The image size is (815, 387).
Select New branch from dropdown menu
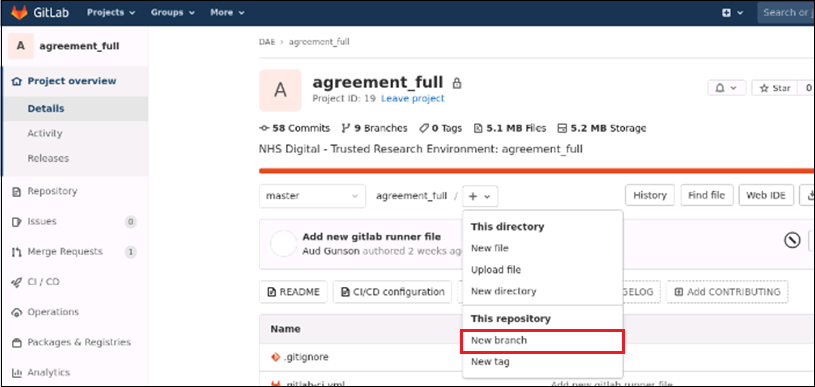click(x=542, y=341)
